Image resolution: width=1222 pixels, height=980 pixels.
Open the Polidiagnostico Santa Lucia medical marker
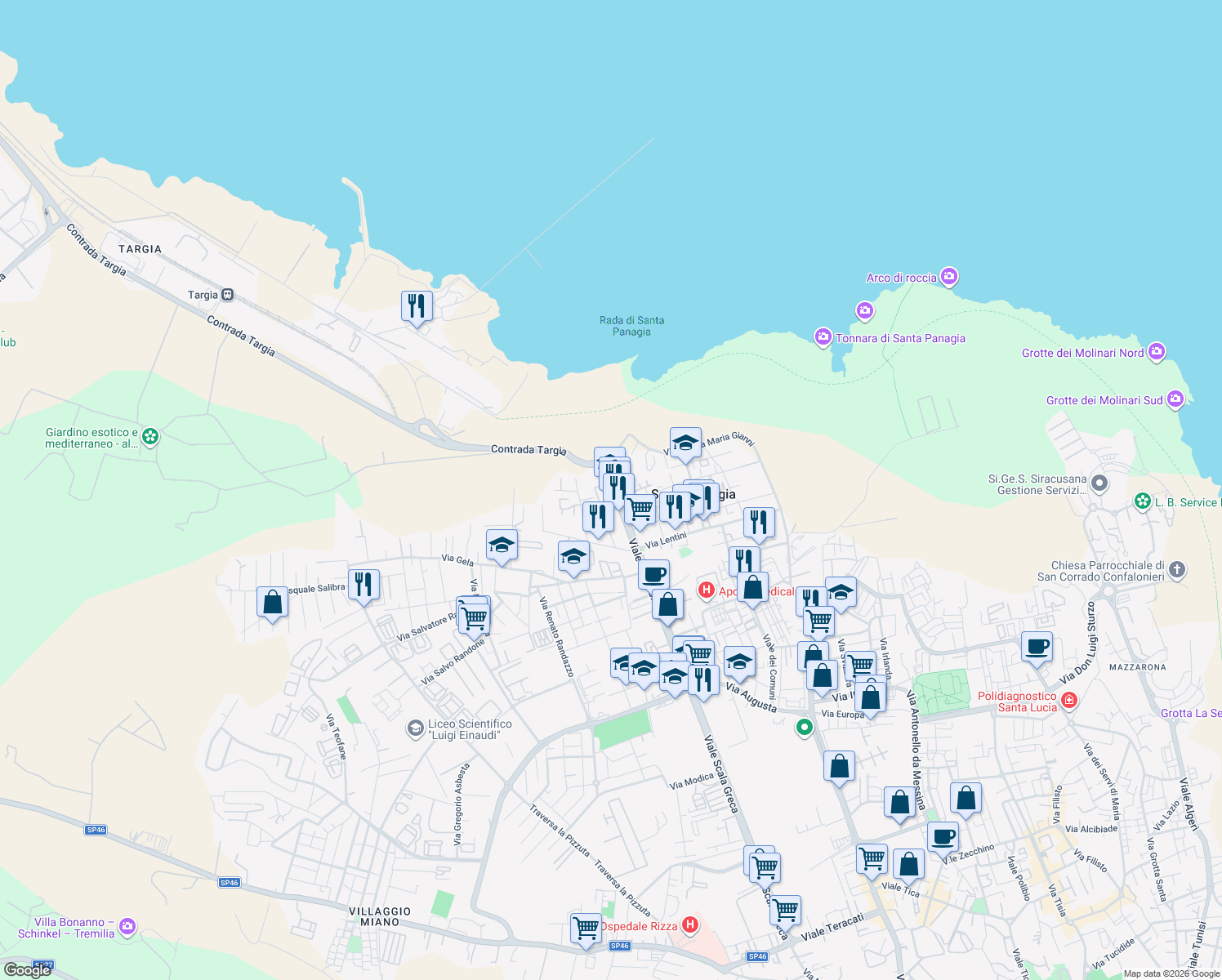click(1070, 700)
